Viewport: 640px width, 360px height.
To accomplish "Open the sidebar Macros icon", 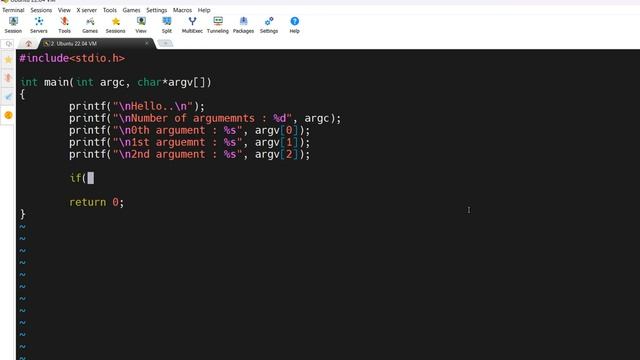I will [x=8, y=96].
